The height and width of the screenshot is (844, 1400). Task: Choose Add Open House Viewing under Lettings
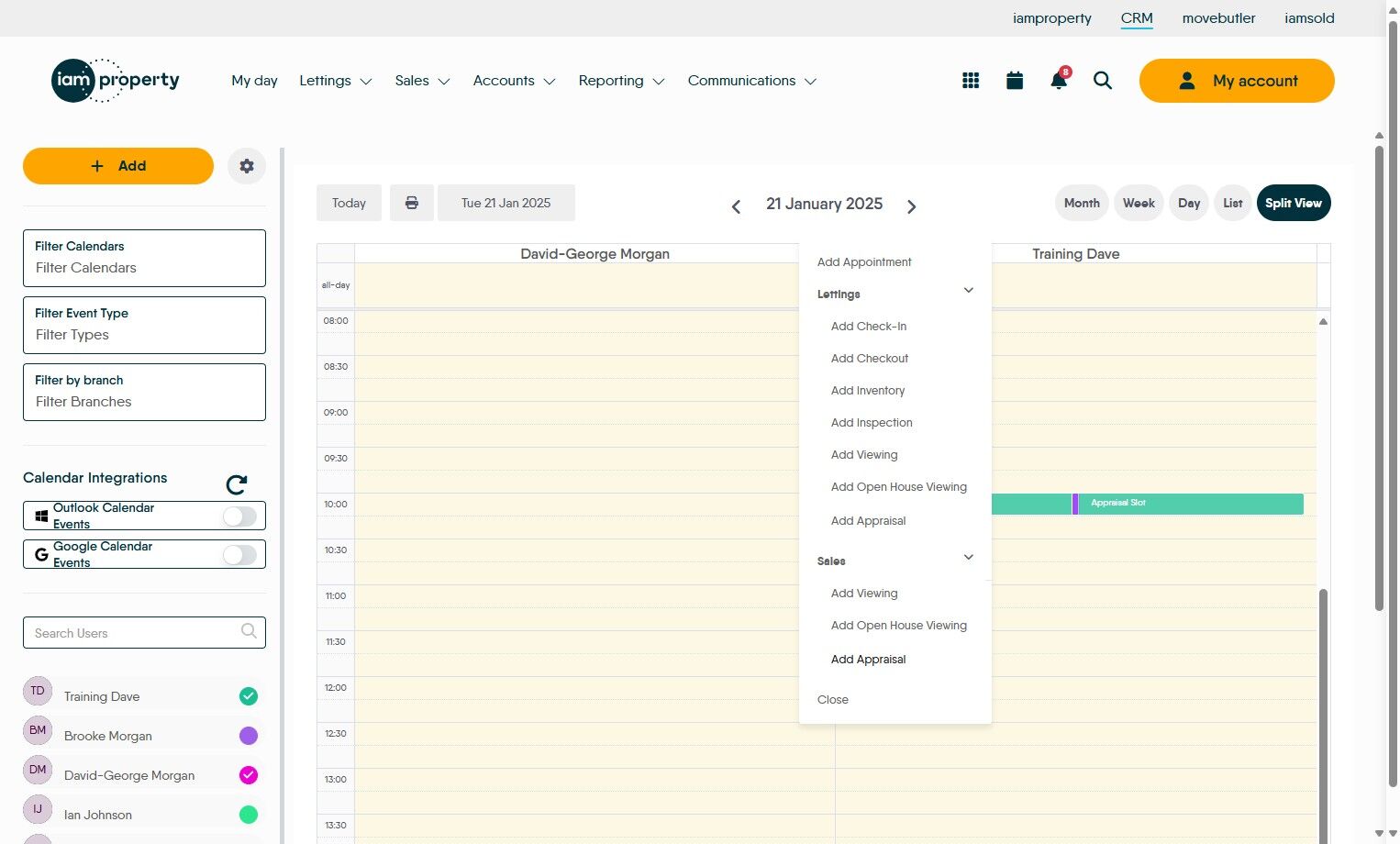coord(899,487)
